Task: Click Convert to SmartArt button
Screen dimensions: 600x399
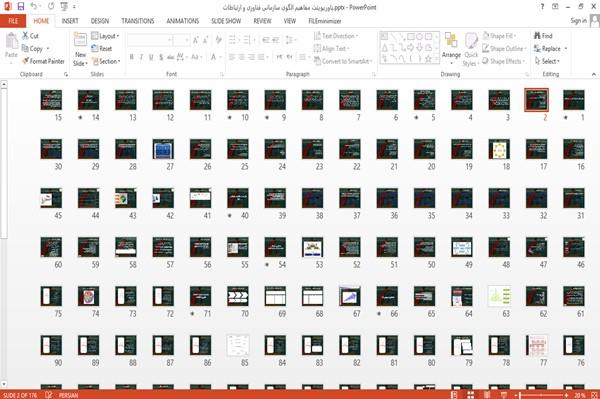Action: [343, 61]
